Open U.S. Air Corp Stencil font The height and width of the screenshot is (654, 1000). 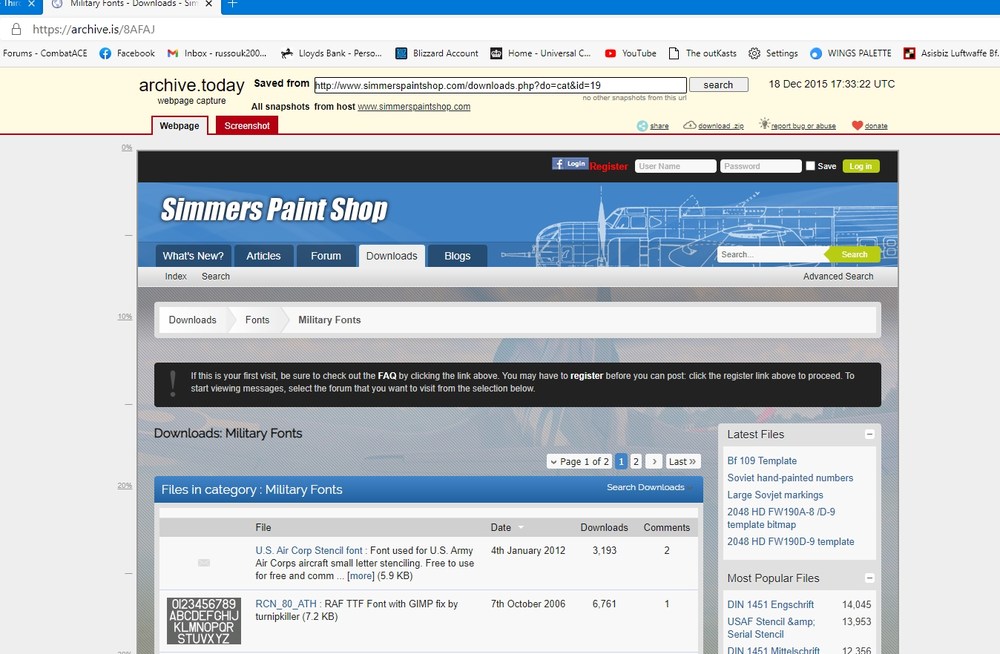[309, 550]
